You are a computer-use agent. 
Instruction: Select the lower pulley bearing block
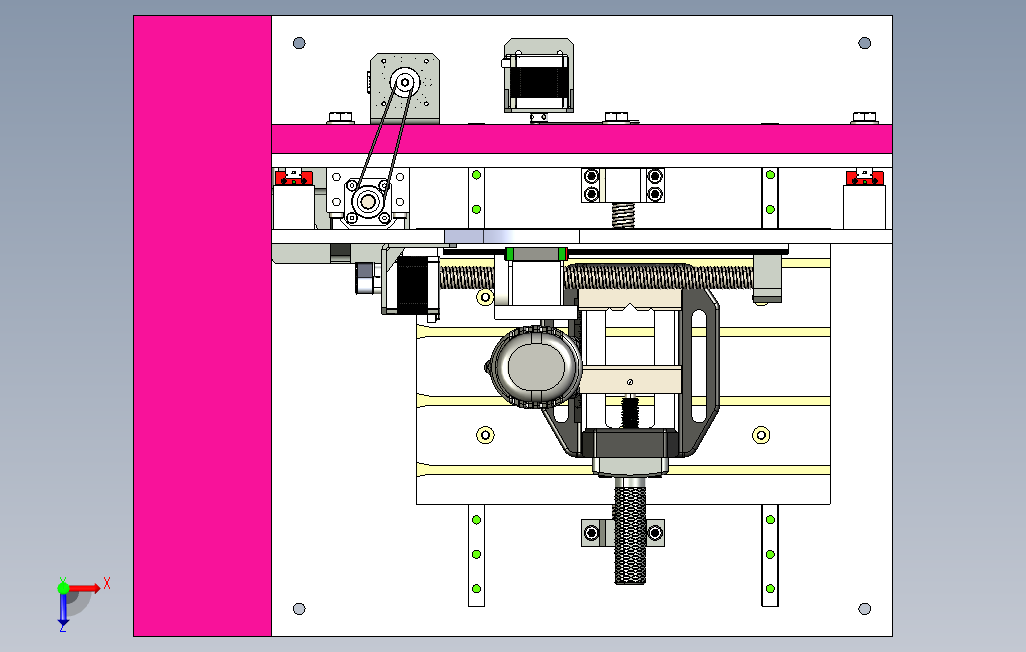(x=367, y=202)
